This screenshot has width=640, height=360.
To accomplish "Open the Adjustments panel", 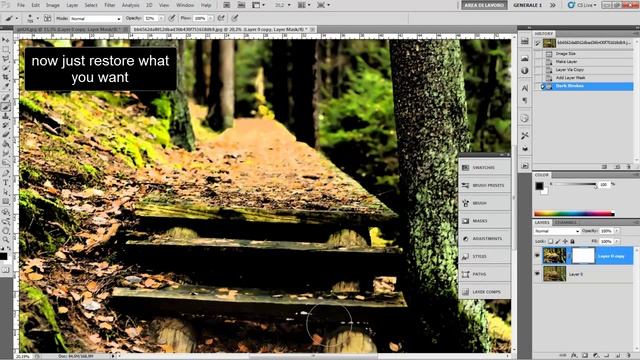I will click(x=484, y=238).
